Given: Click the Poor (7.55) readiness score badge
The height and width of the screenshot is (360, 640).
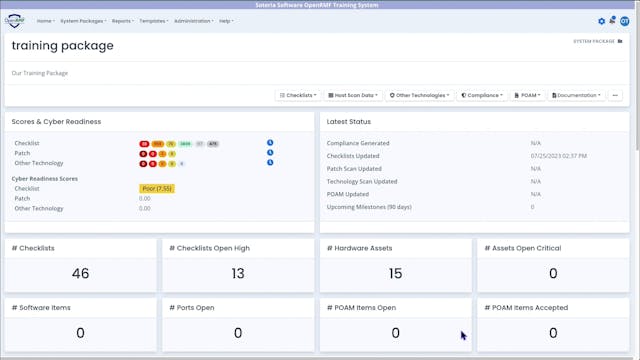Looking at the screenshot, I should [x=157, y=189].
